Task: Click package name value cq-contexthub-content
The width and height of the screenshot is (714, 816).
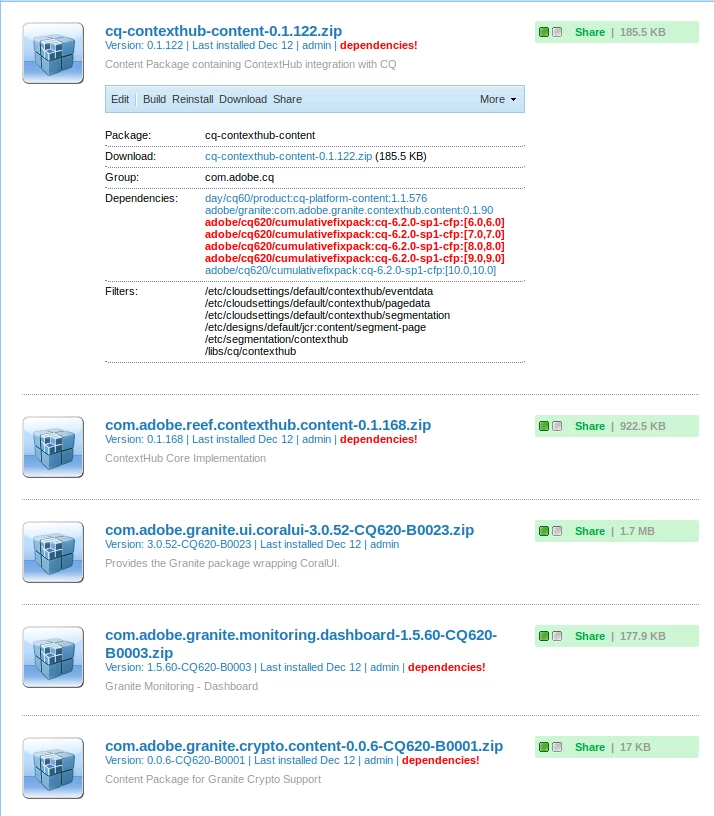Action: [x=260, y=135]
